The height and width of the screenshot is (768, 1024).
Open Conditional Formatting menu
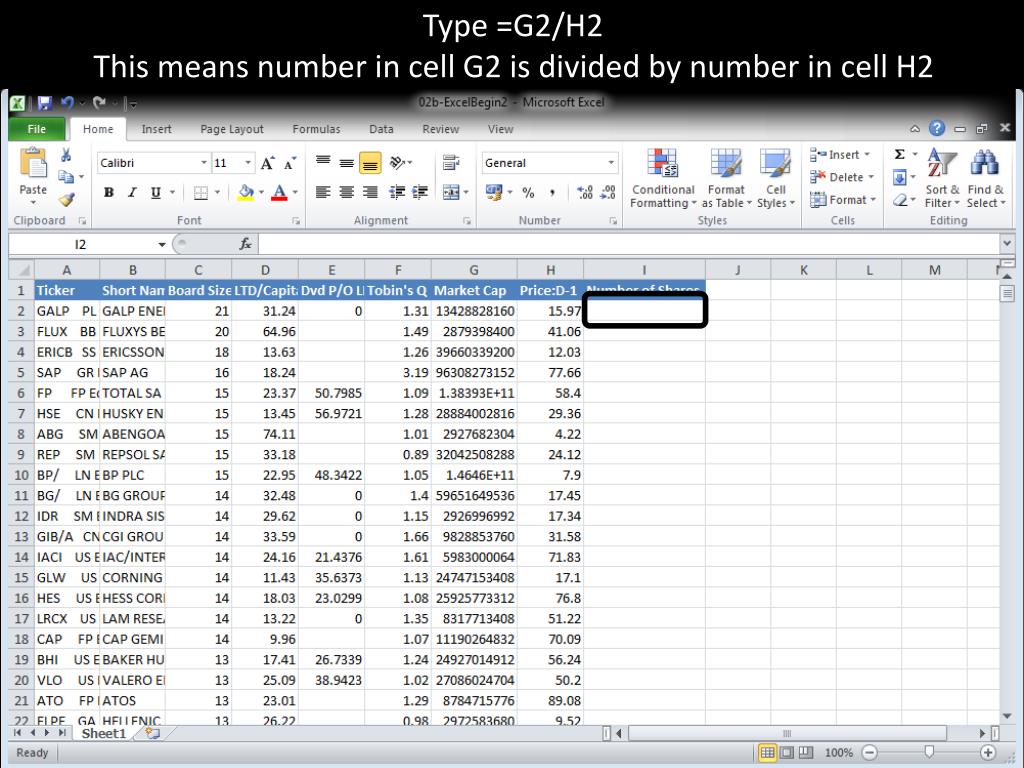(663, 178)
